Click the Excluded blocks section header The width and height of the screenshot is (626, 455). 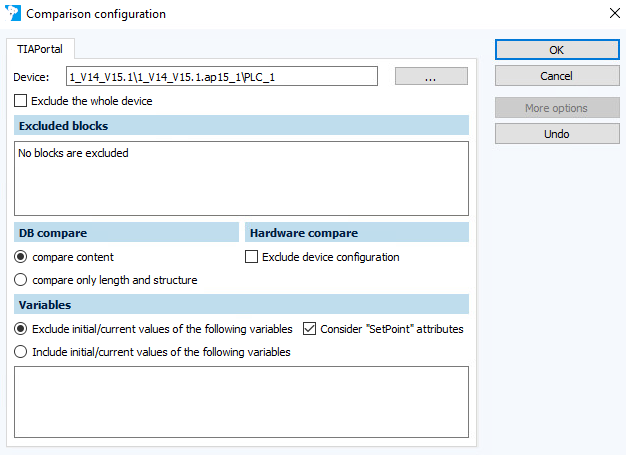pyautogui.click(x=241, y=126)
